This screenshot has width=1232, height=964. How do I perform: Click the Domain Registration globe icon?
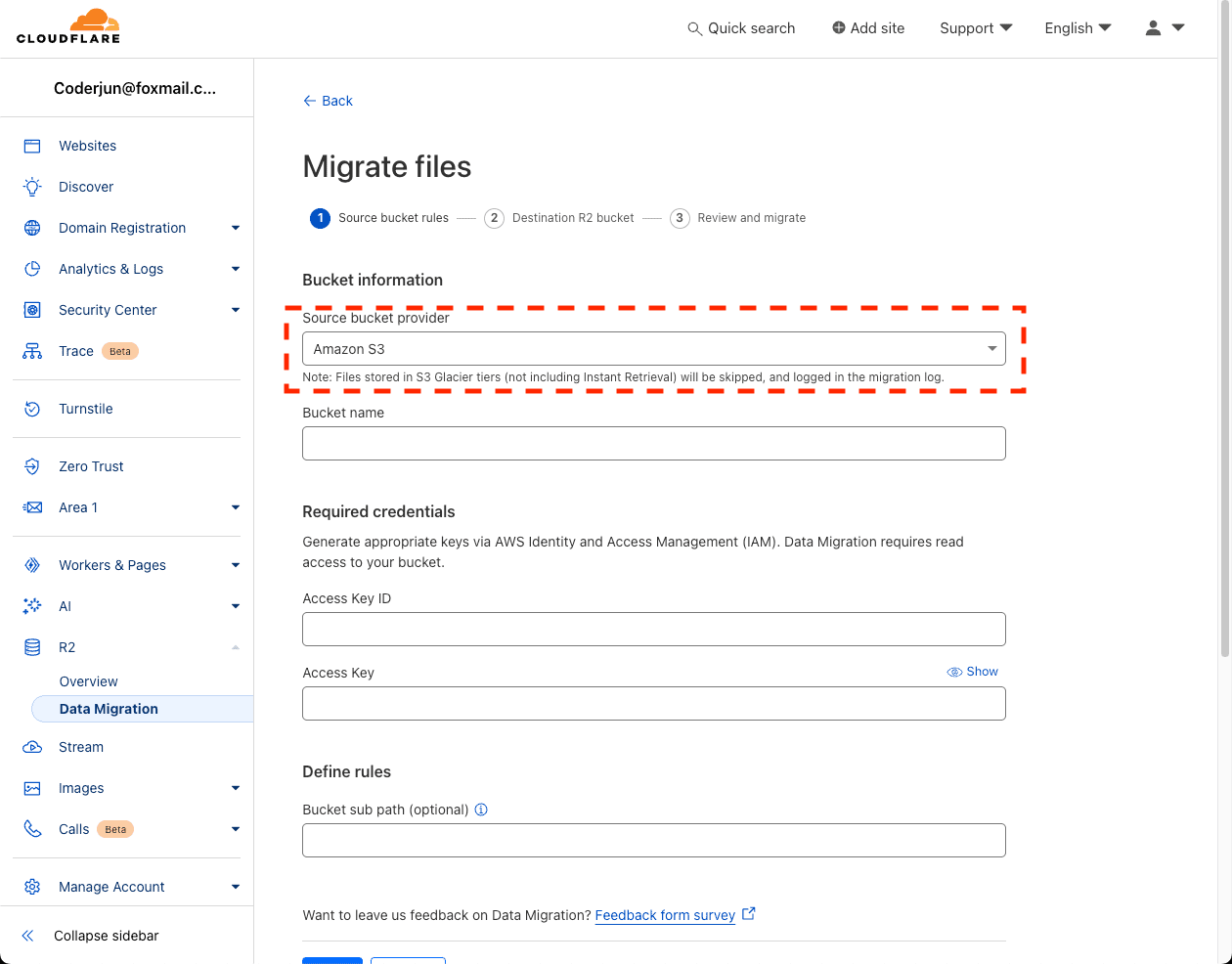point(32,228)
